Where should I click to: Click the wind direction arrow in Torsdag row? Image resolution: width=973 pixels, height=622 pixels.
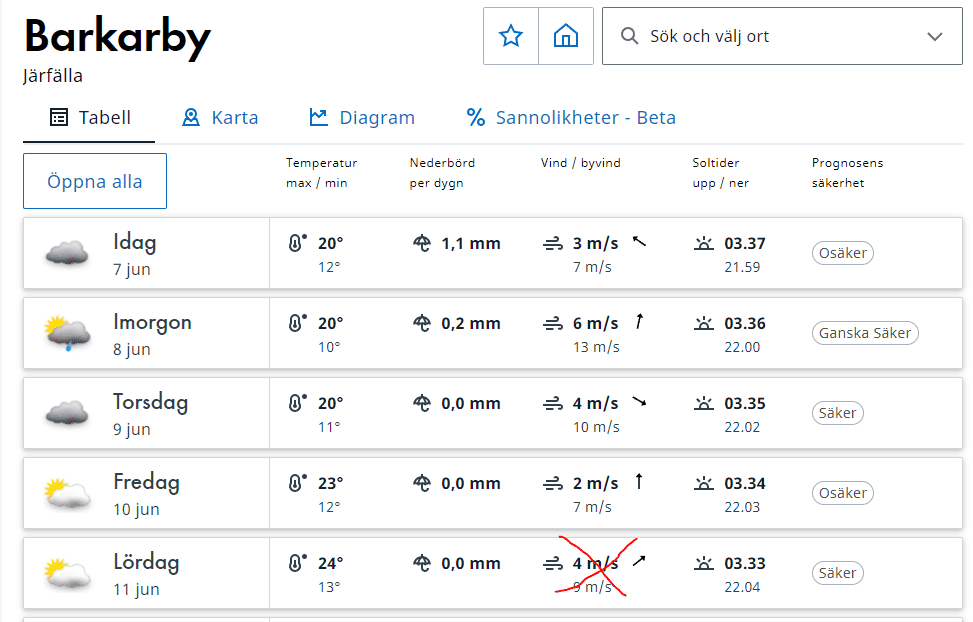point(639,402)
